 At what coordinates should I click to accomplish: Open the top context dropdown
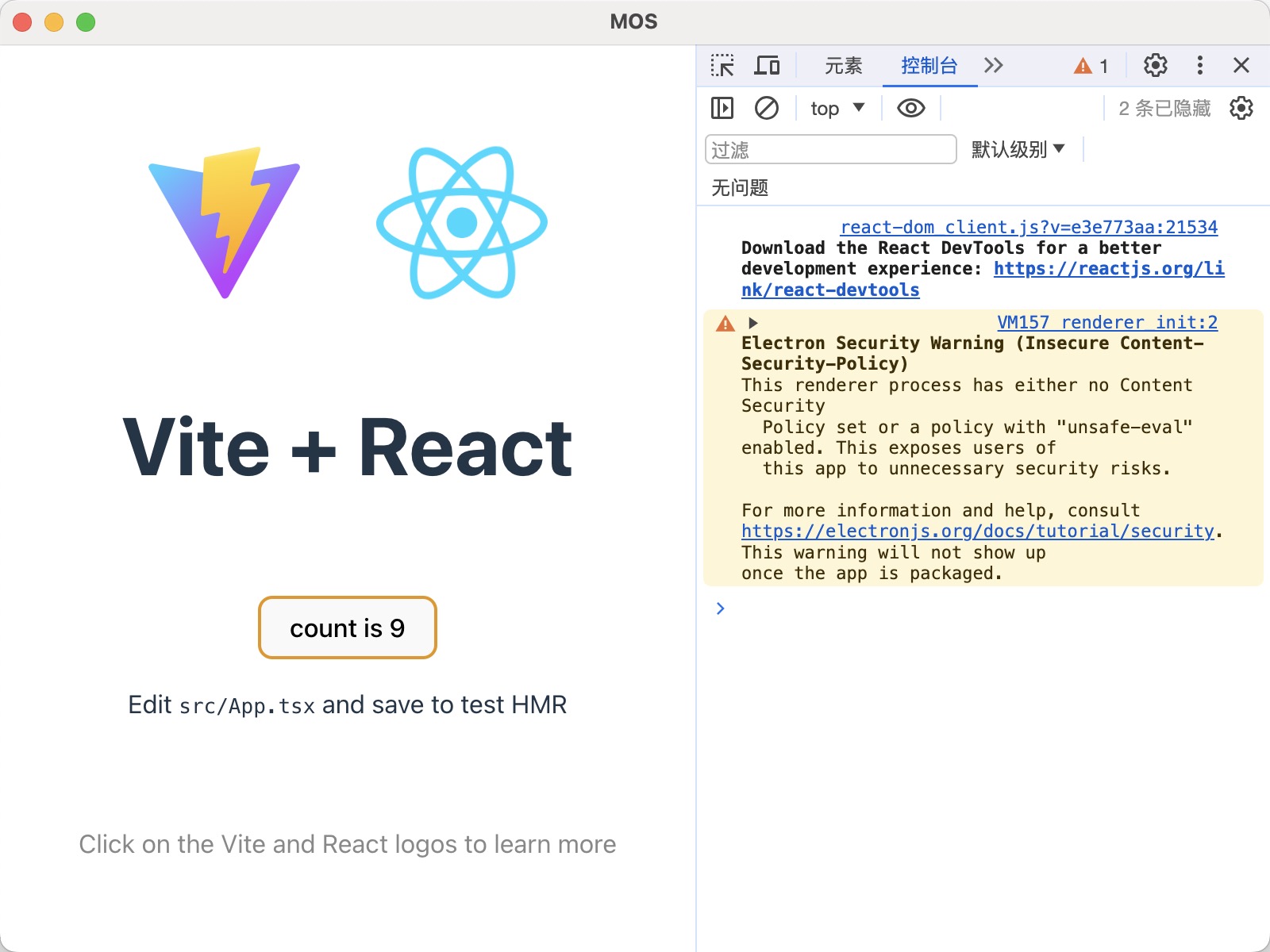(x=837, y=108)
